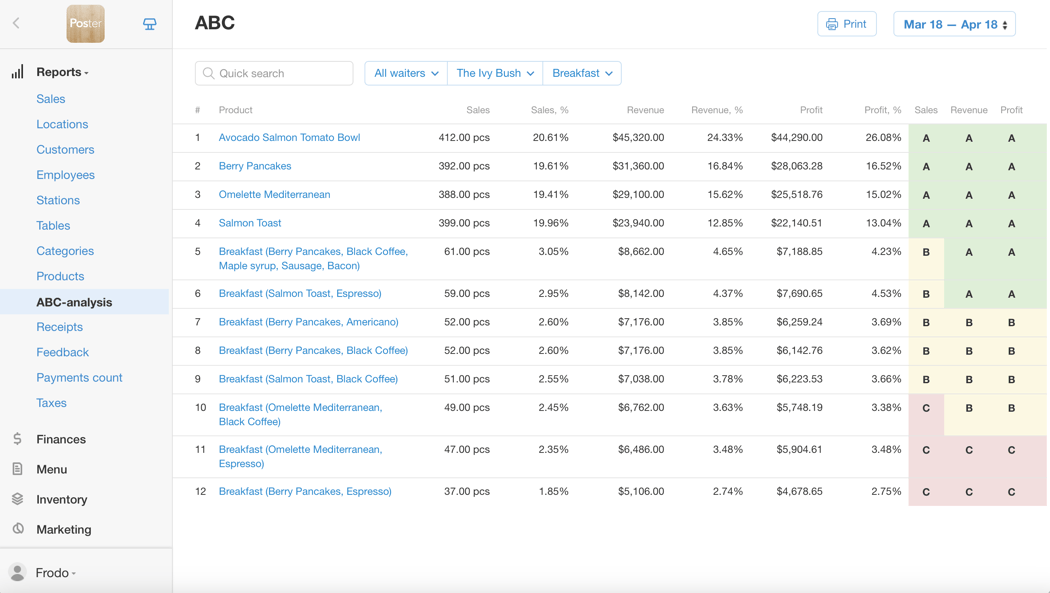This screenshot has width=1050, height=593.
Task: Open the All waiters dropdown
Action: 405,73
